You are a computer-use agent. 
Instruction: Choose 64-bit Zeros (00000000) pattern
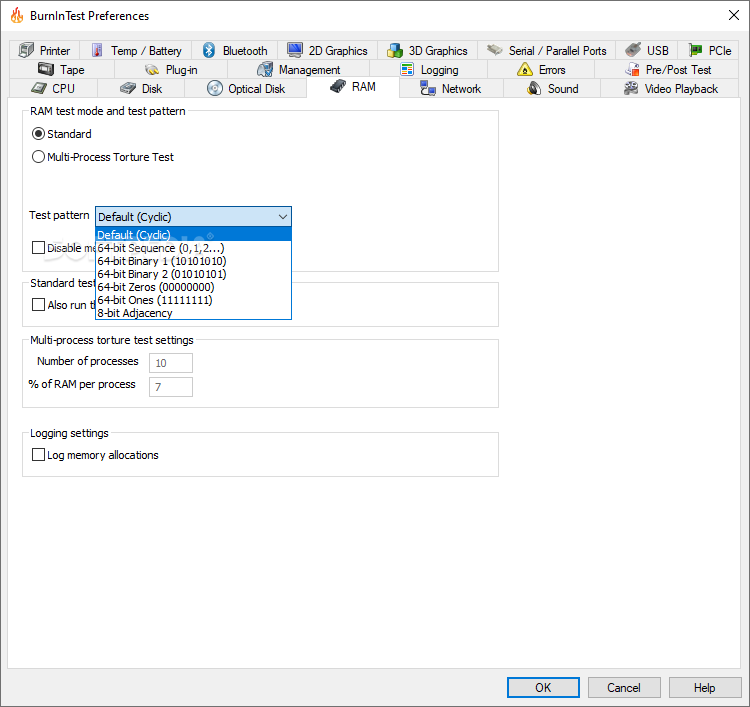[193, 287]
